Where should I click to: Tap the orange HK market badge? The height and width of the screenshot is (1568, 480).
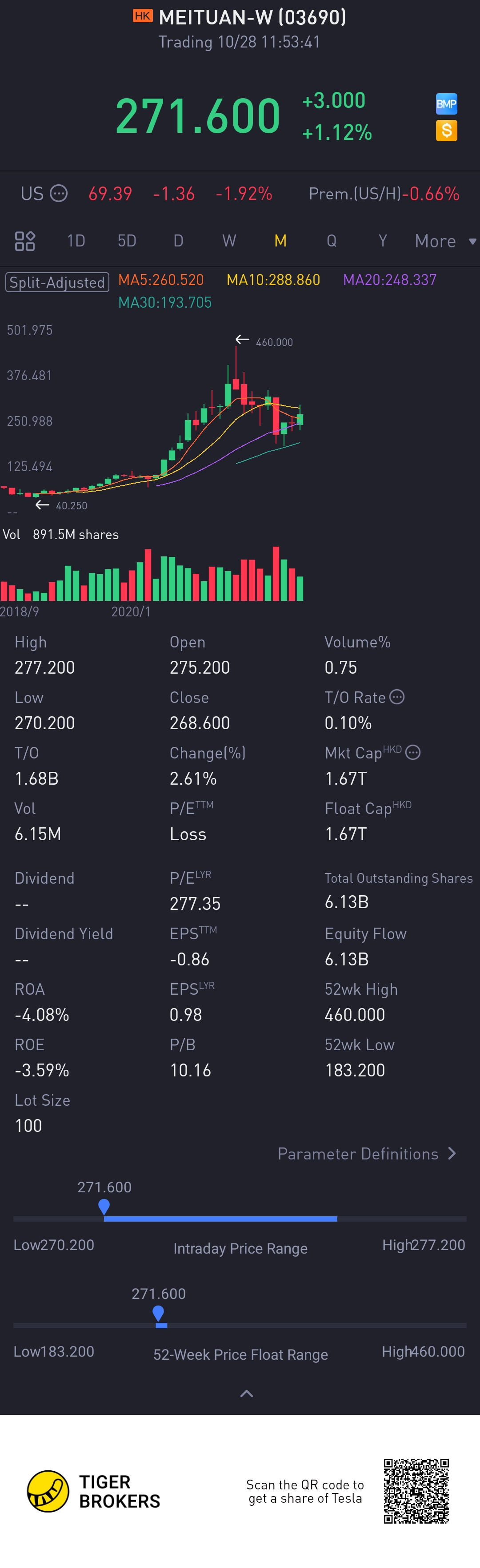pyautogui.click(x=143, y=16)
